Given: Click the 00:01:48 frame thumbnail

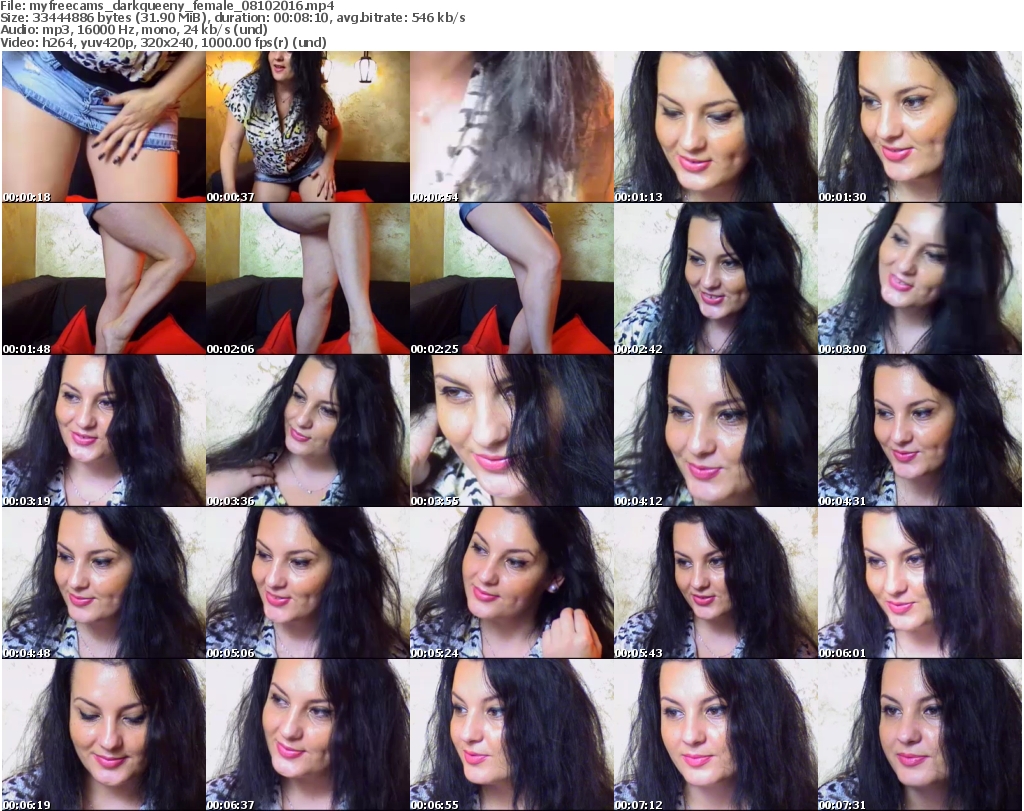Looking at the screenshot, I should [103, 279].
